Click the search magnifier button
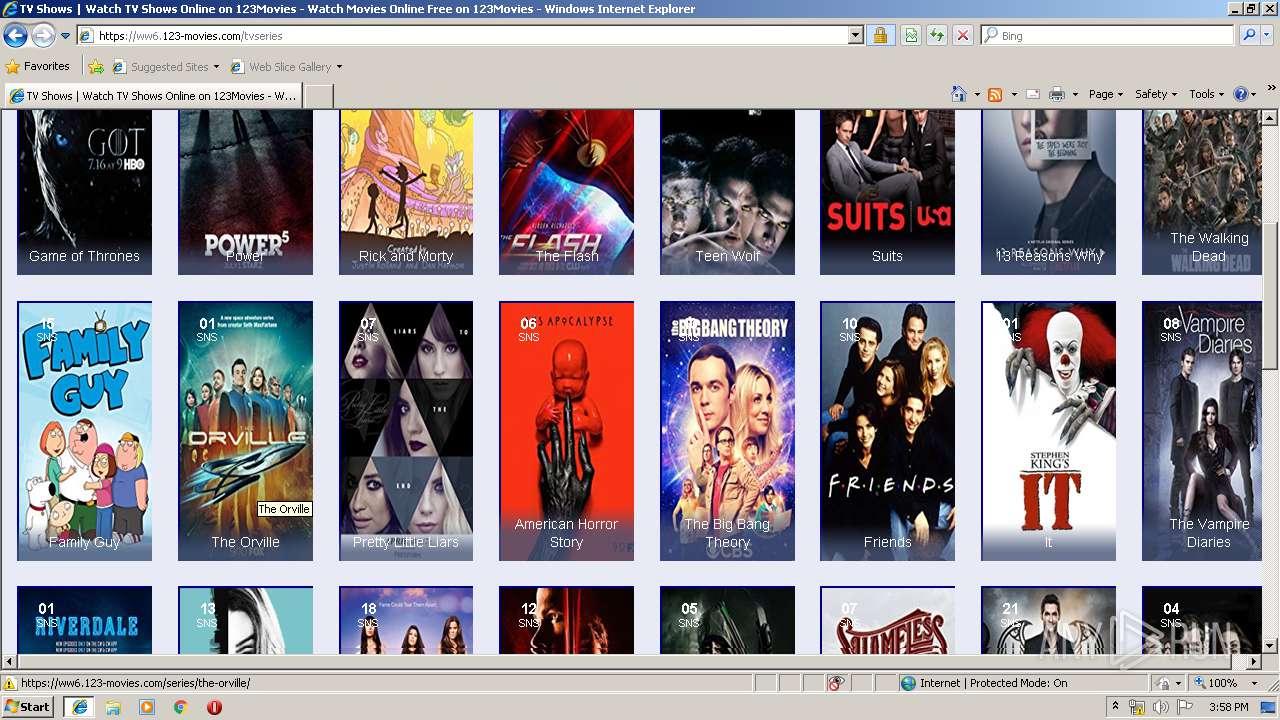The image size is (1280, 720). (1249, 36)
